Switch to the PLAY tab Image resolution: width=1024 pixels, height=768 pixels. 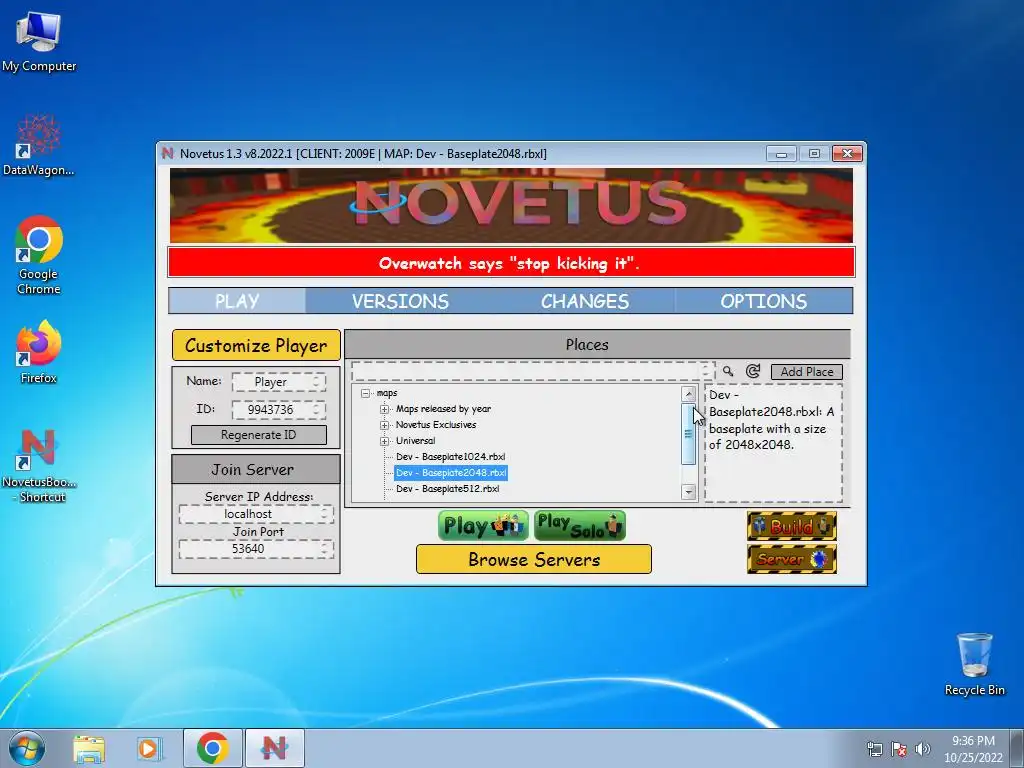point(237,301)
